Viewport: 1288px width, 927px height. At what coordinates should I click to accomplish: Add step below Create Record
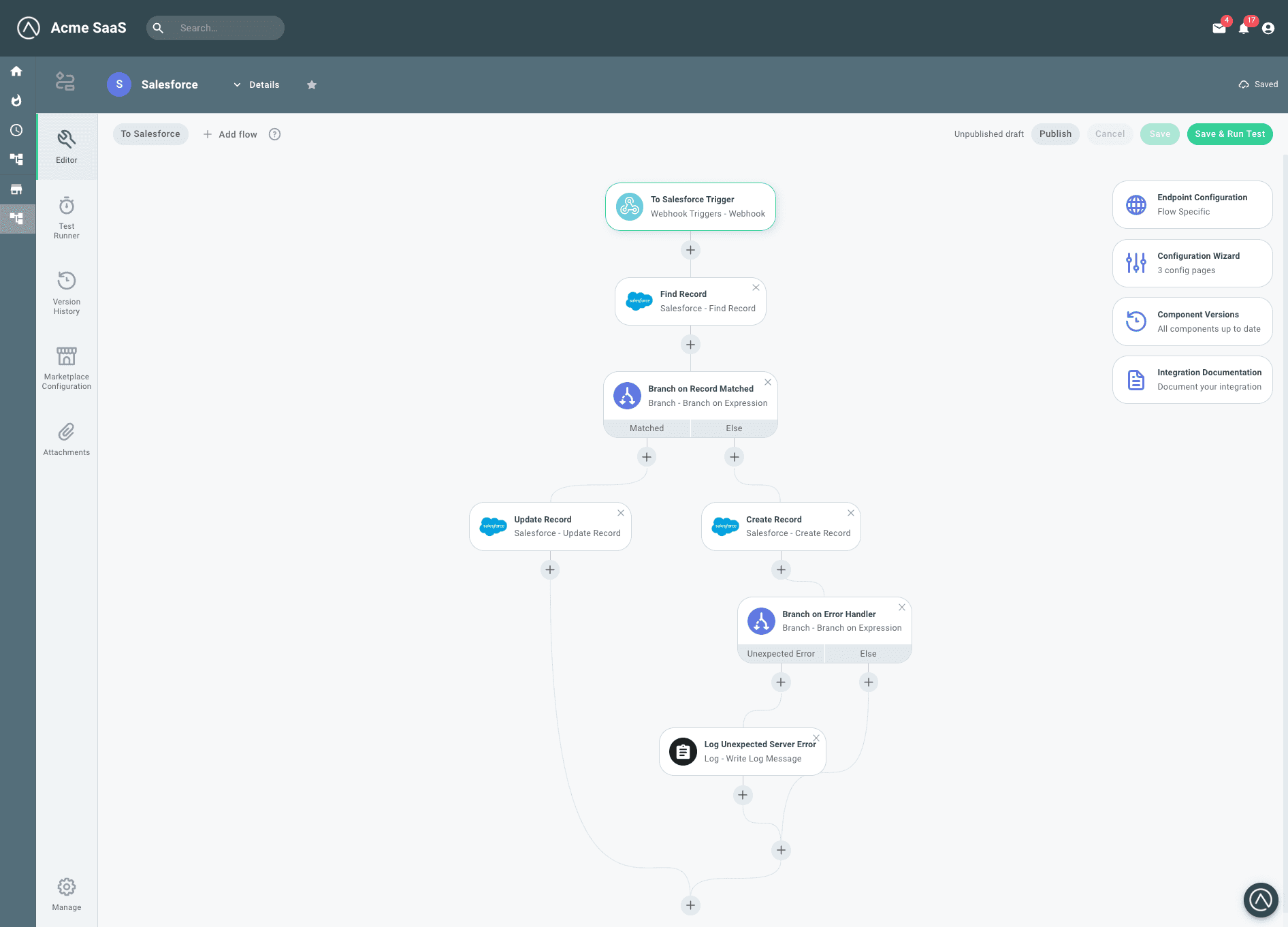[781, 569]
